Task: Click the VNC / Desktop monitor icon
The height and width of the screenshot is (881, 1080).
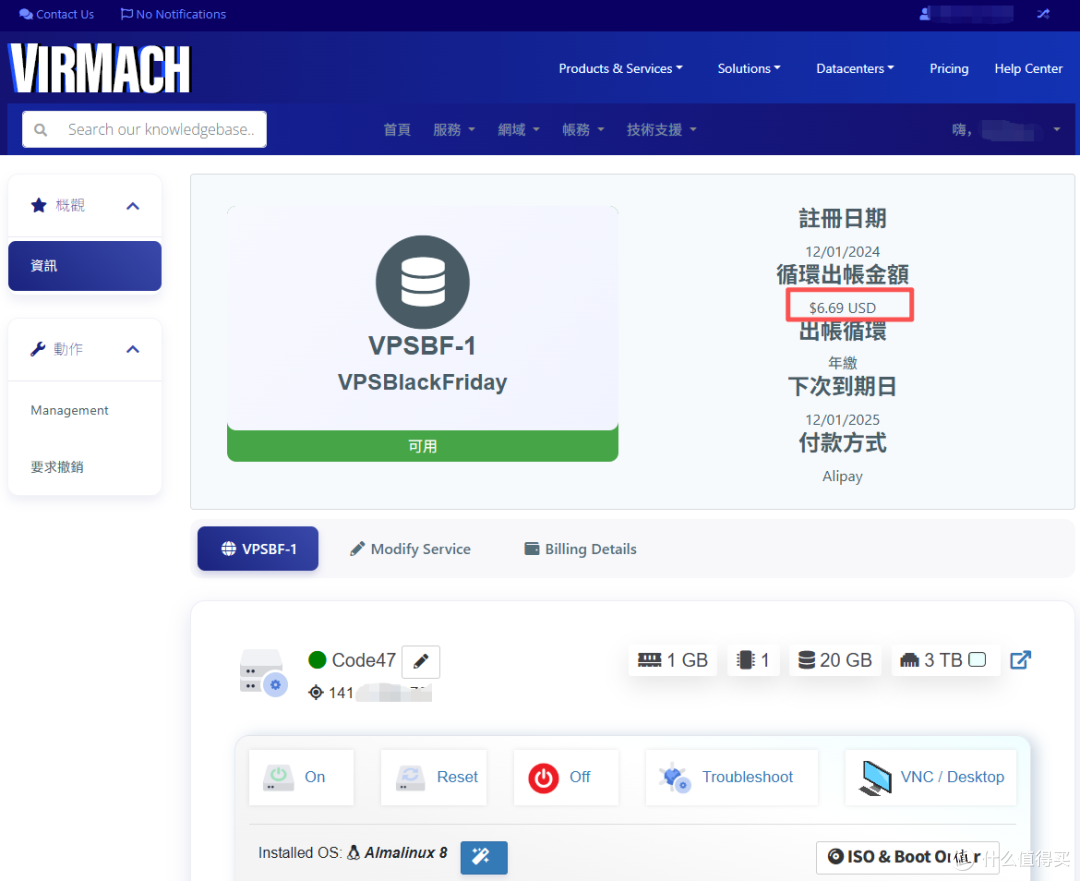Action: click(875, 778)
